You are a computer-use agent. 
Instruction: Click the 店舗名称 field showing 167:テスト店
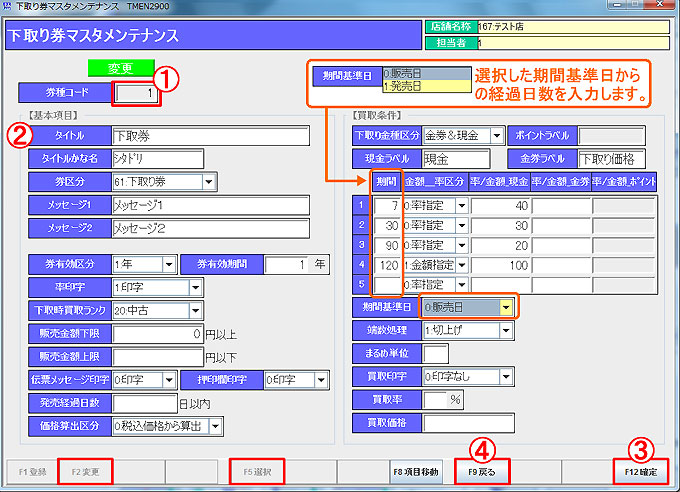pyautogui.click(x=574, y=27)
